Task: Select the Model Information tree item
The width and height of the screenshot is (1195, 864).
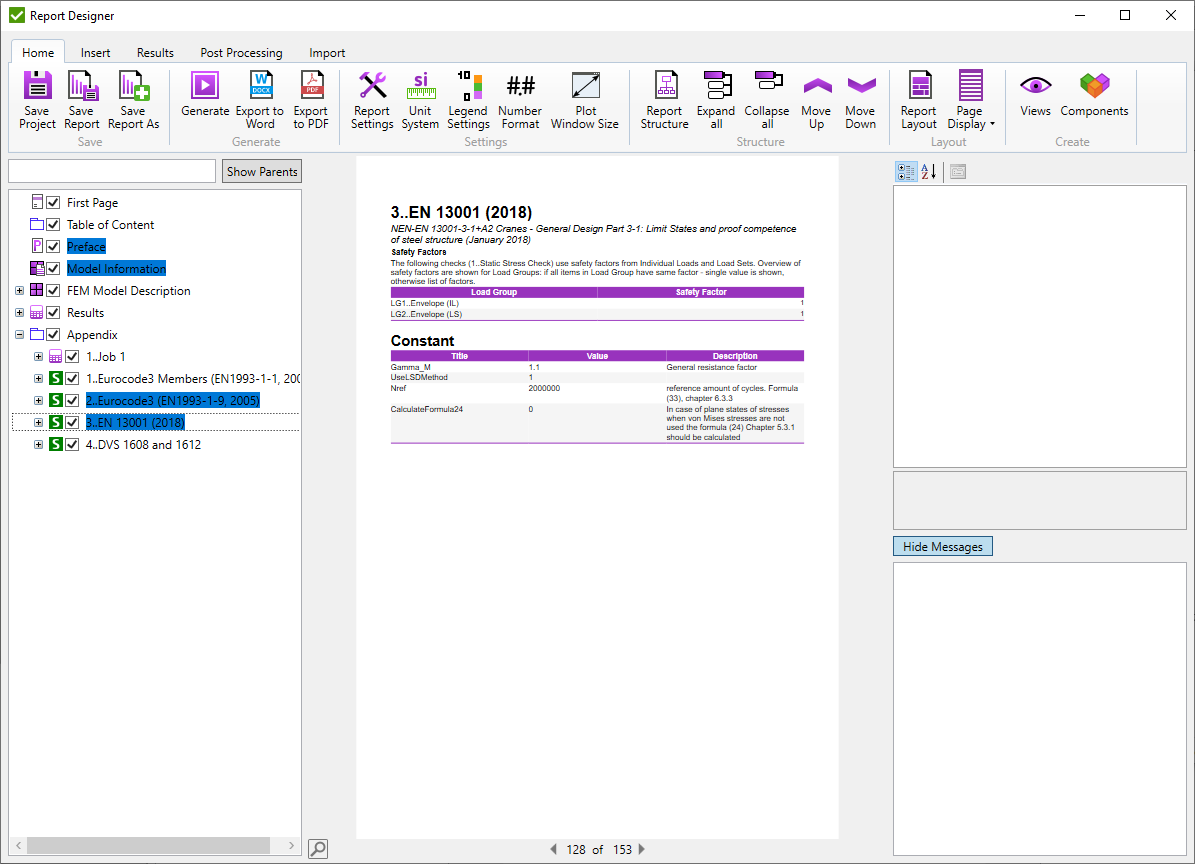Action: pos(116,269)
